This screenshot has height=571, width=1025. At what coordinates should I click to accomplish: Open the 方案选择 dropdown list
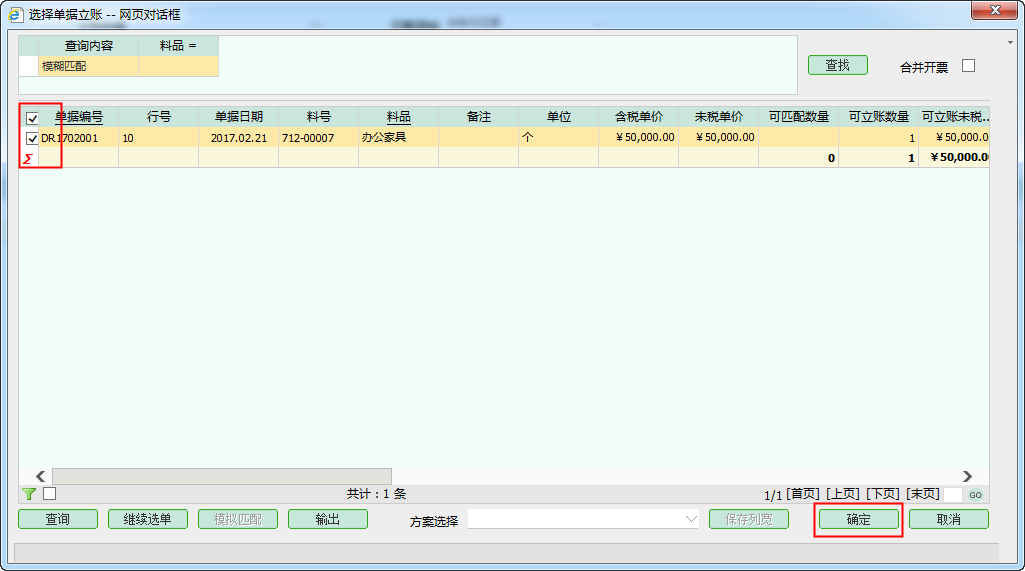[x=691, y=519]
